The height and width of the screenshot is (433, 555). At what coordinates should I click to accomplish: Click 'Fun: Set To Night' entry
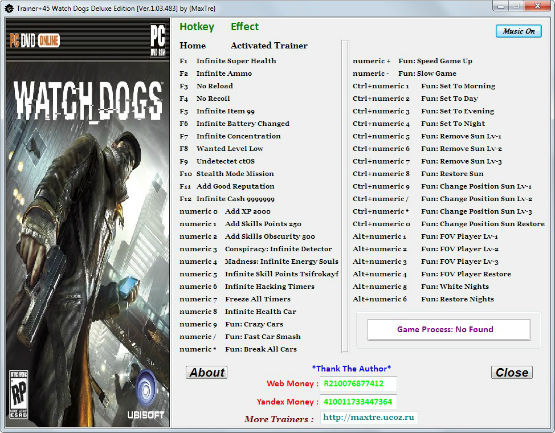(x=453, y=124)
